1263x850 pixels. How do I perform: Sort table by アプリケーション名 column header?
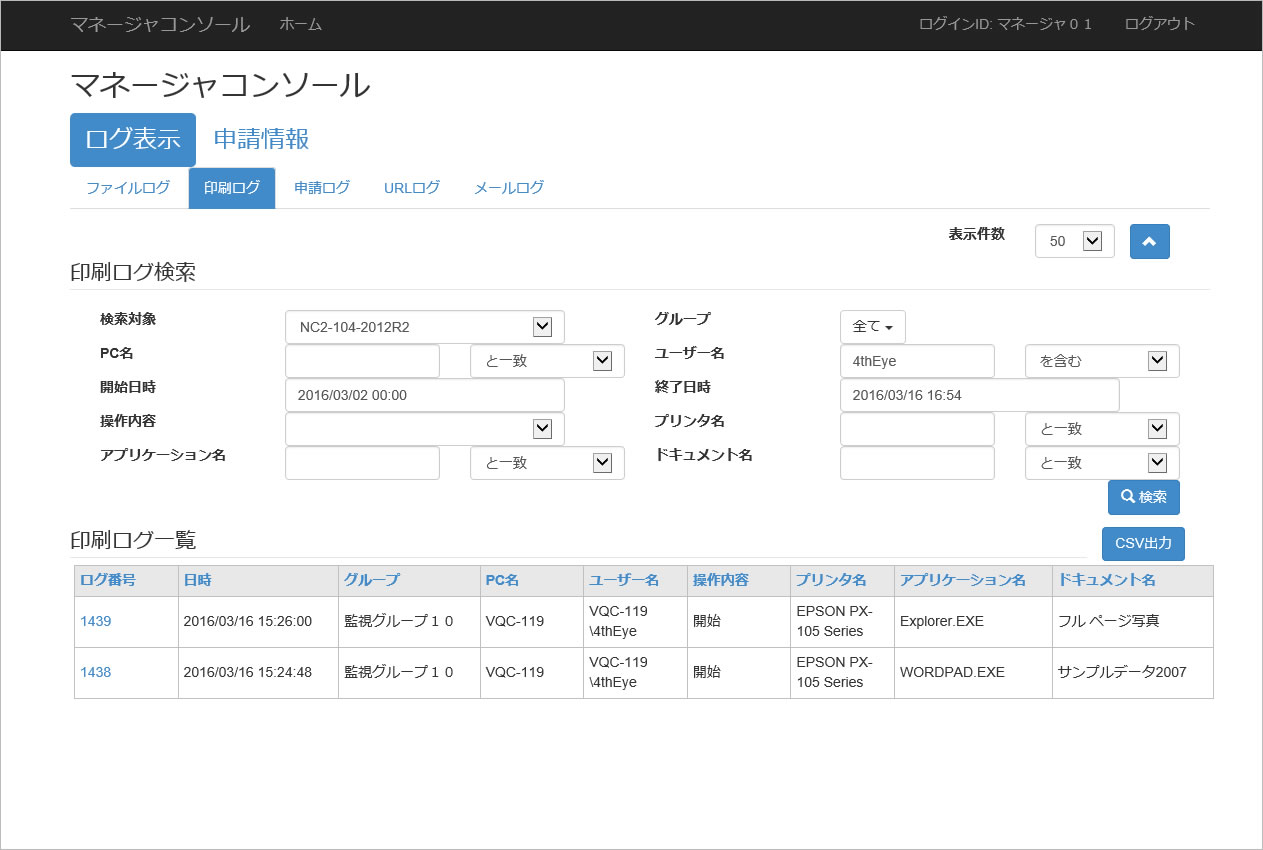pos(963,580)
